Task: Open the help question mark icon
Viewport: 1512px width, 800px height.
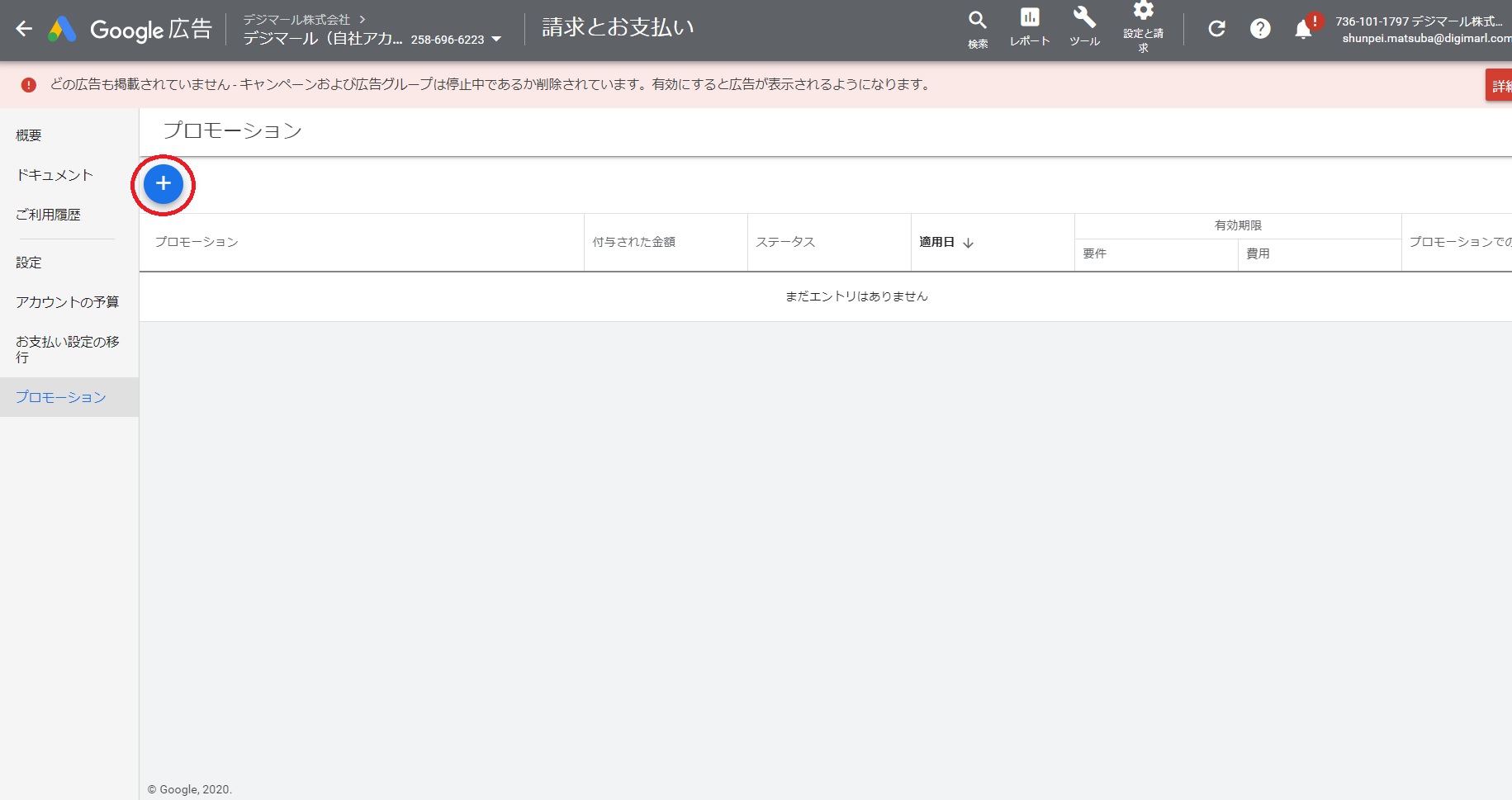Action: tap(1260, 29)
